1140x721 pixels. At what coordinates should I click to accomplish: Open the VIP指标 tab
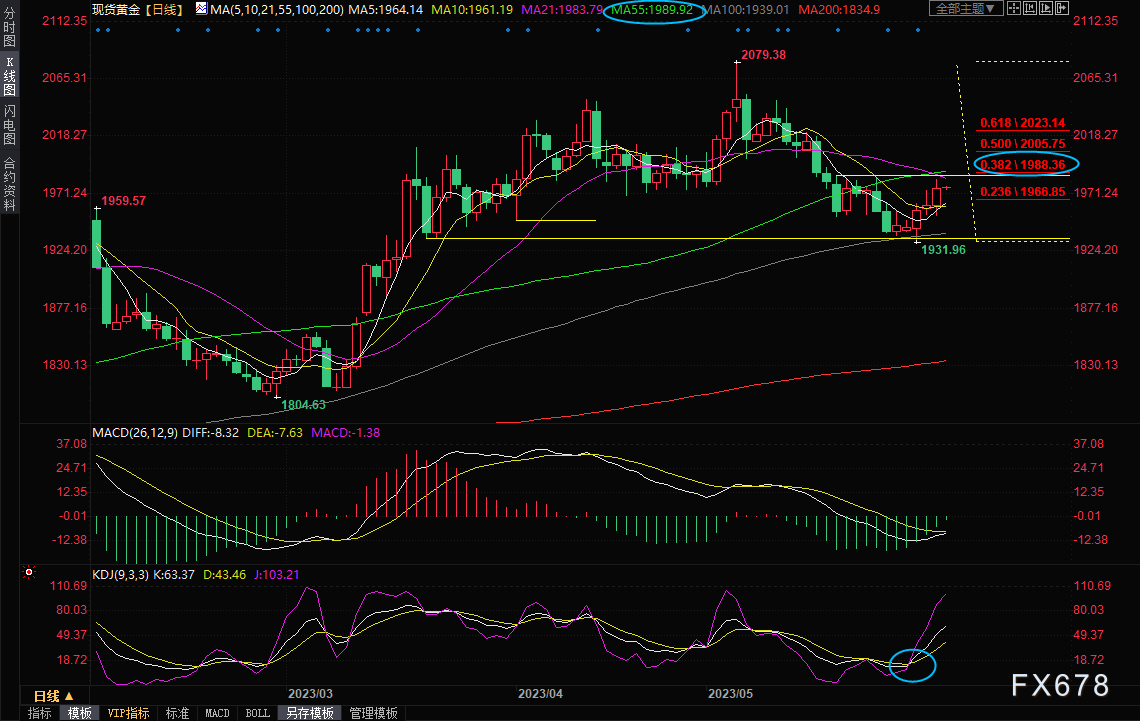pos(129,713)
